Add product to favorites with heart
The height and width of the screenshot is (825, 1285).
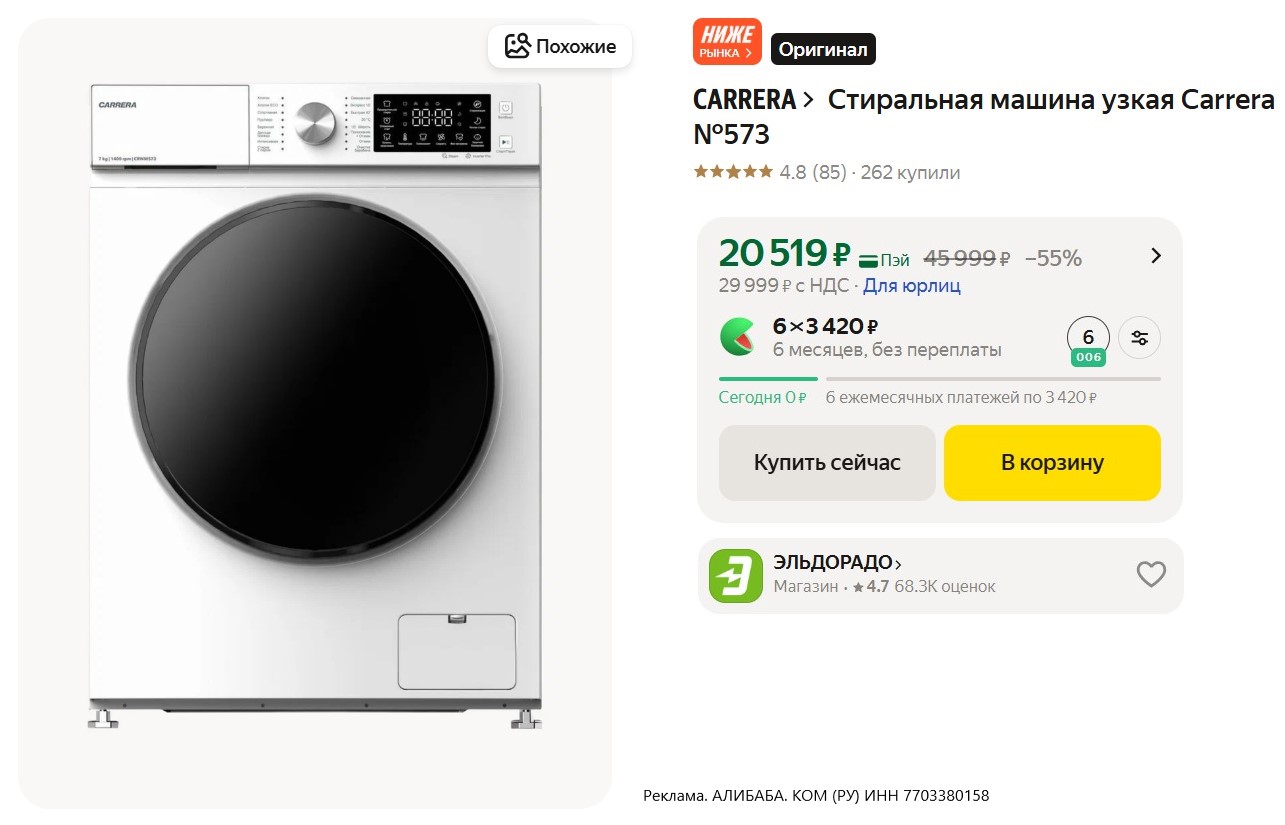pos(1151,574)
